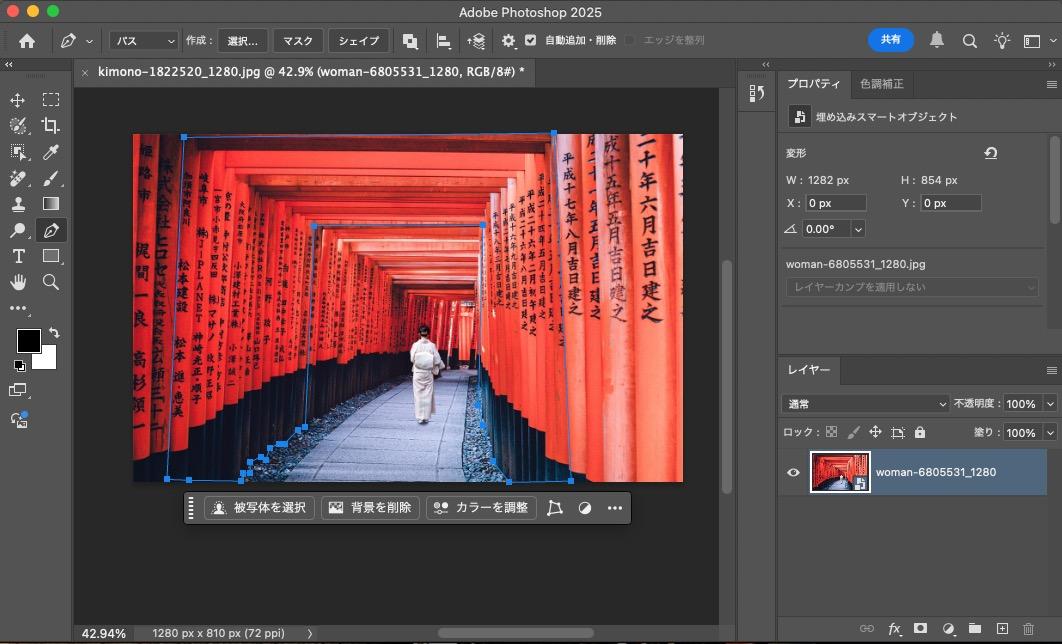Image resolution: width=1062 pixels, height=644 pixels.
Task: Open the extra tools ellipsis in toolbox
Action: 18,308
